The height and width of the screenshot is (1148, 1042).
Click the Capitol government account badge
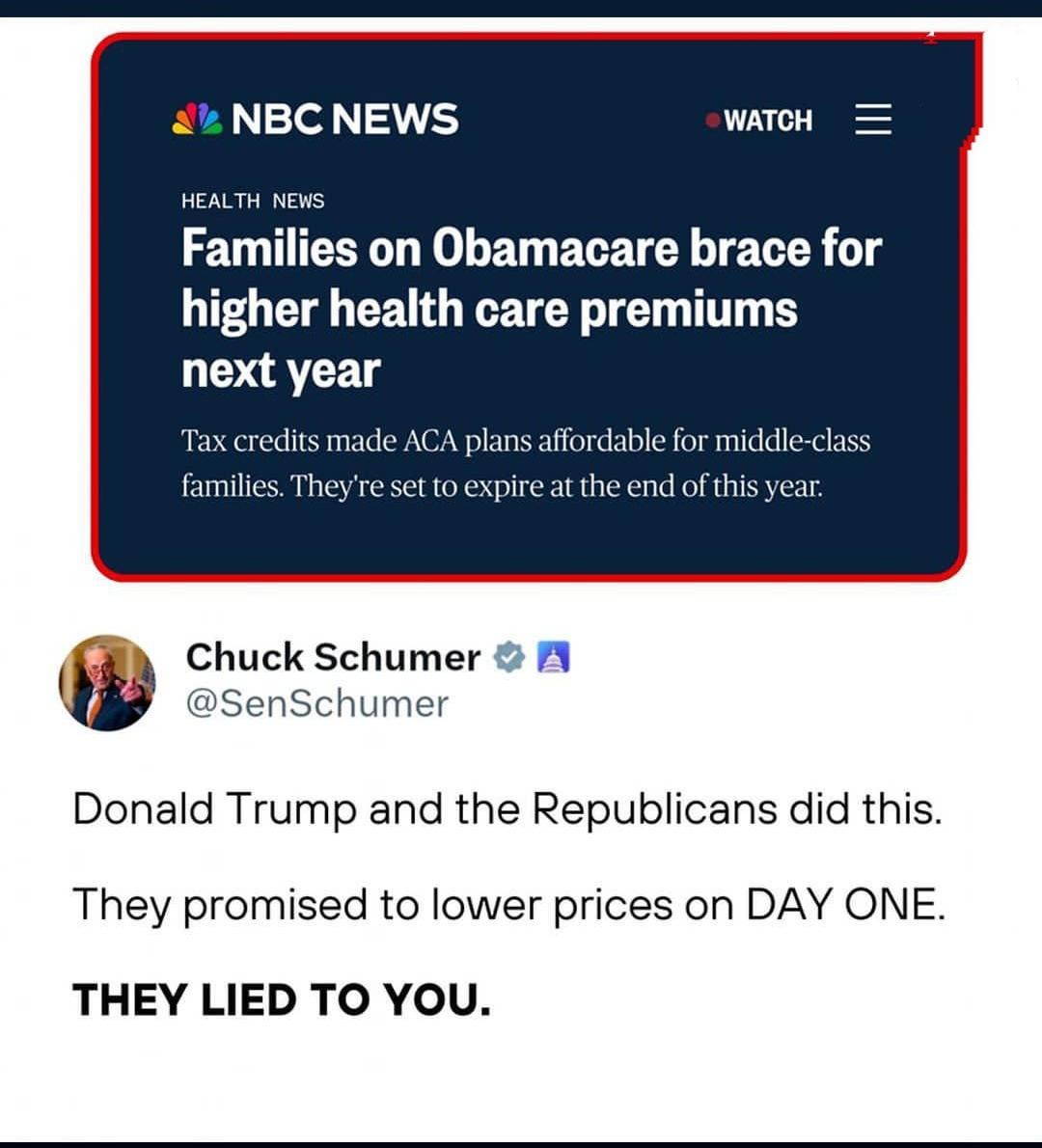554,657
